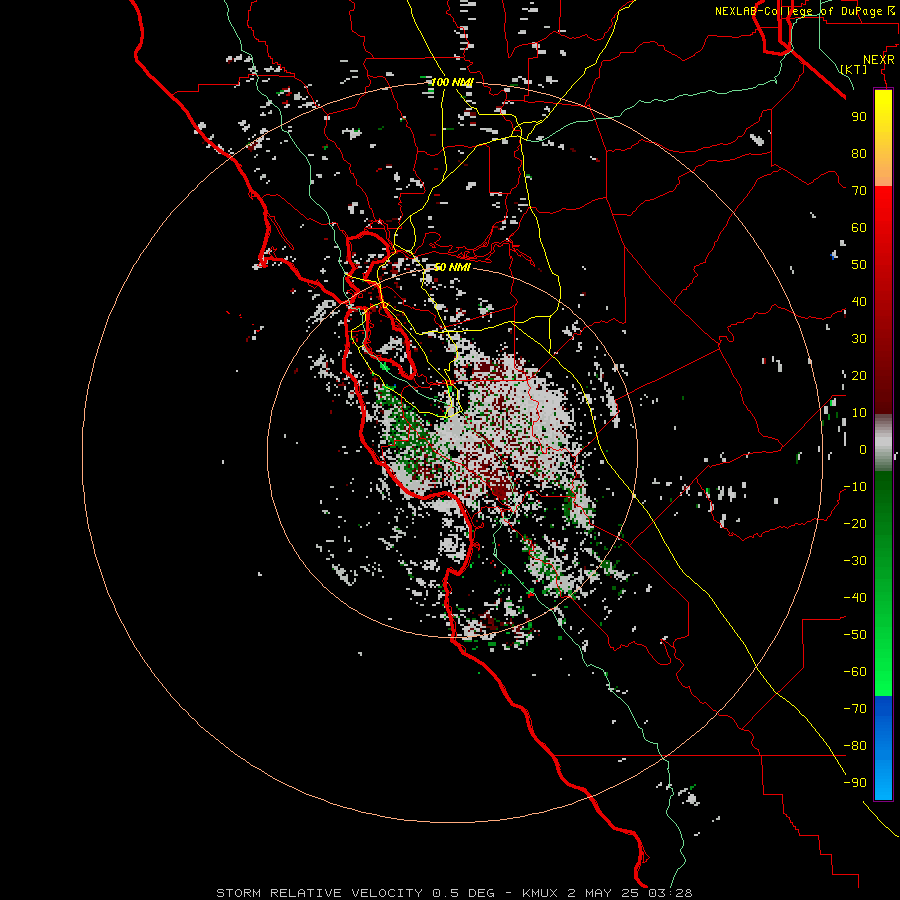Click the 10 value on velocity scale

coord(859,413)
